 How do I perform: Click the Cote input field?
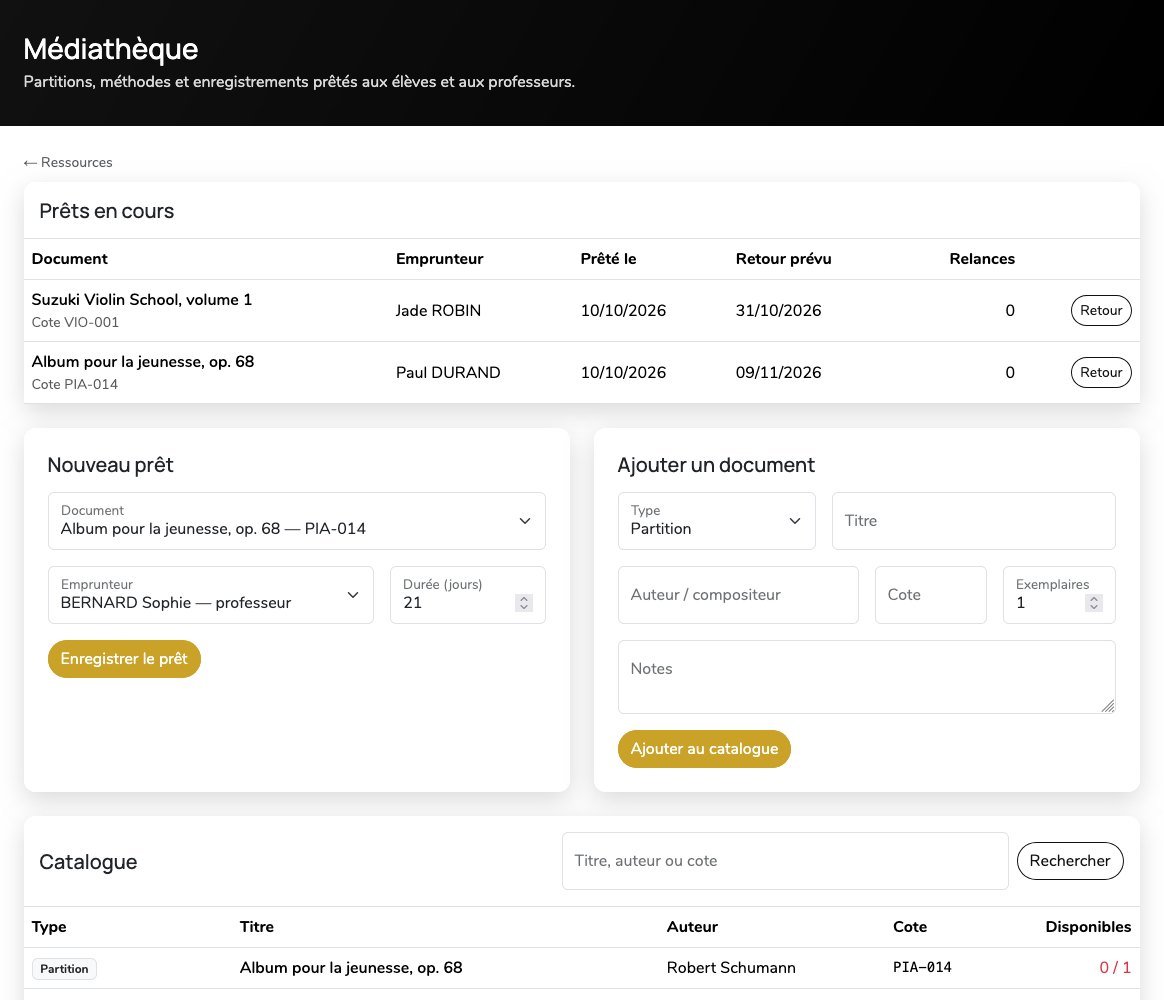(931, 595)
